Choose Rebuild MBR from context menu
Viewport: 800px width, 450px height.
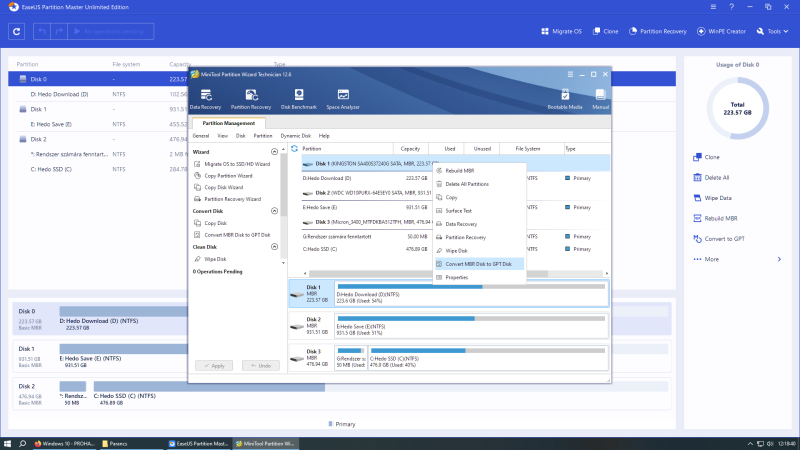(x=479, y=171)
